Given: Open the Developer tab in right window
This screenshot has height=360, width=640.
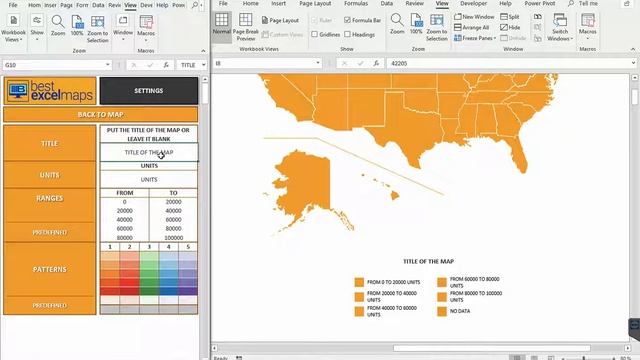Looking at the screenshot, I should tap(473, 4).
